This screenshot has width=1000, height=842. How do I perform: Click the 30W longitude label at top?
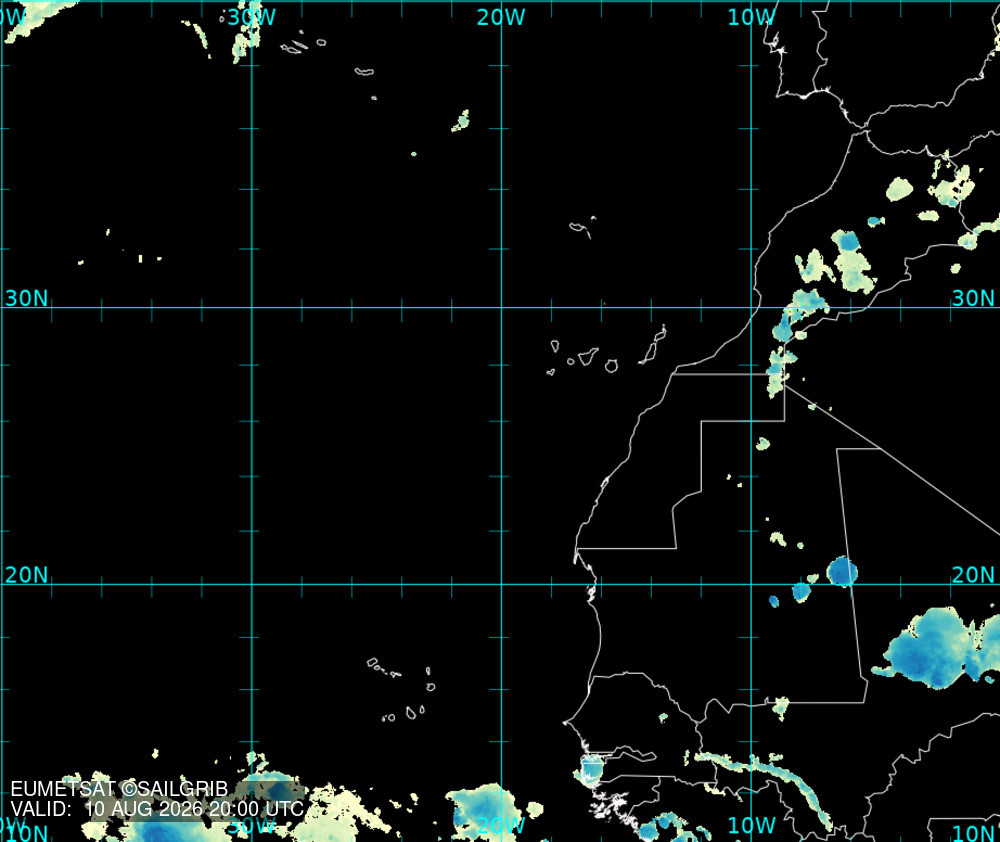pos(252,17)
